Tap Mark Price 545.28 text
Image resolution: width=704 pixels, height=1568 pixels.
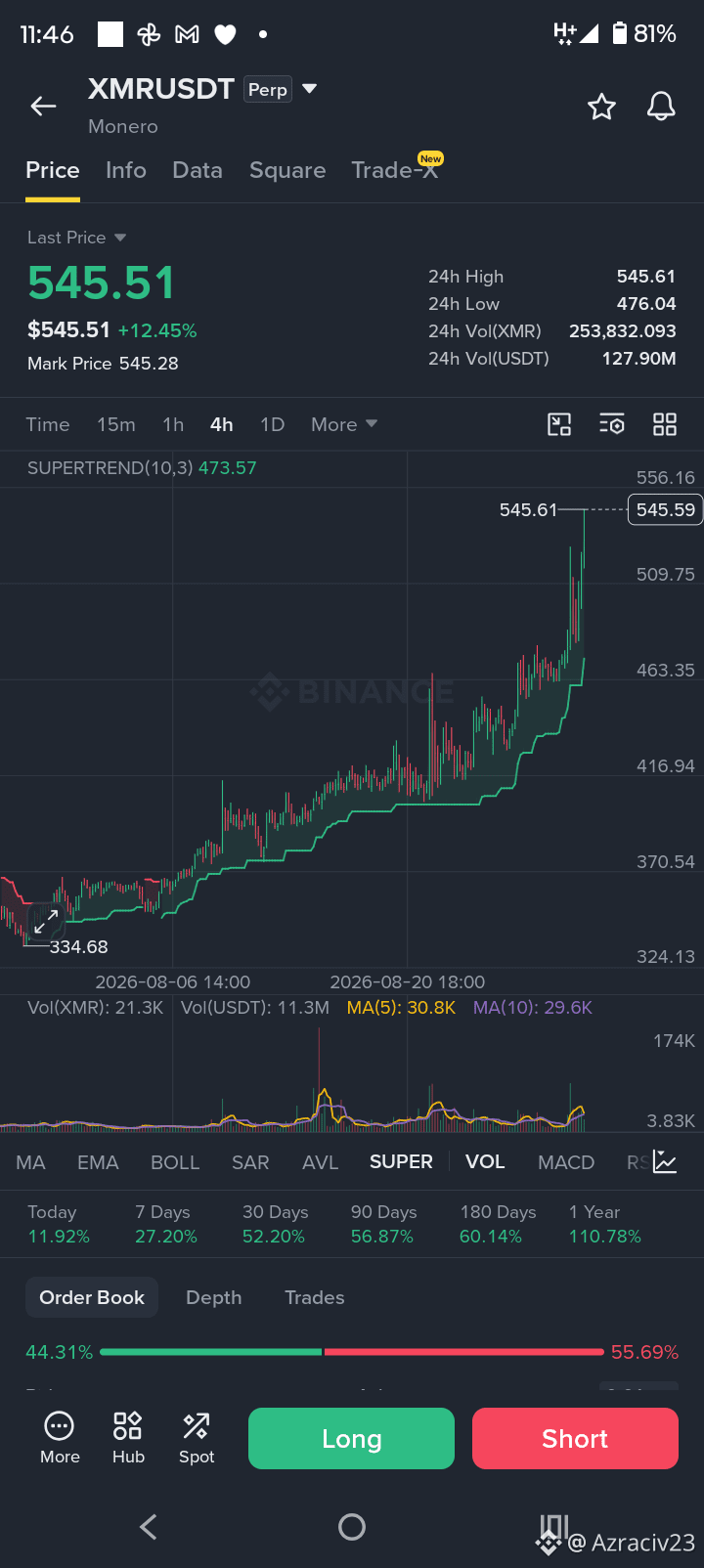point(103,364)
